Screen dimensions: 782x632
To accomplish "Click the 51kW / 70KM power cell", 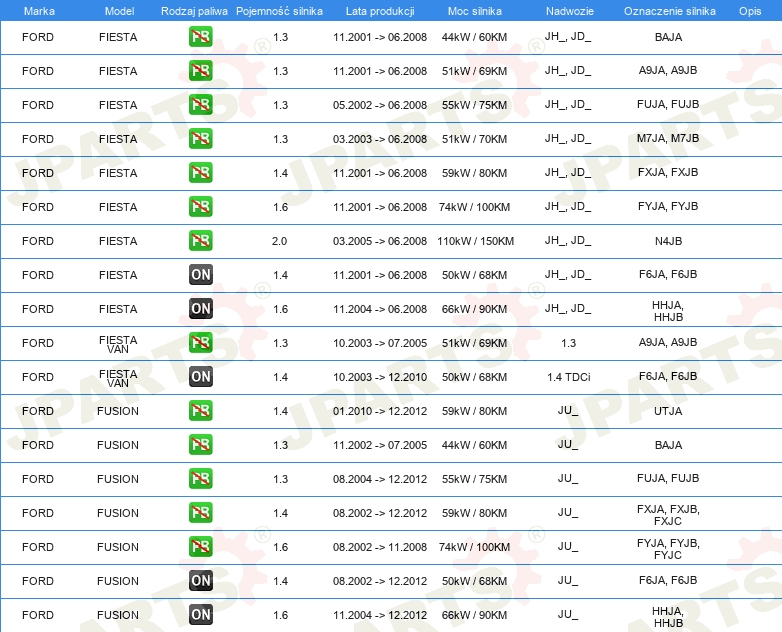I will pos(474,139).
